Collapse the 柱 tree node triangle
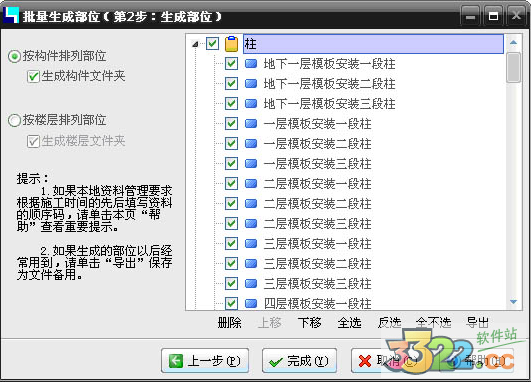 [195, 44]
